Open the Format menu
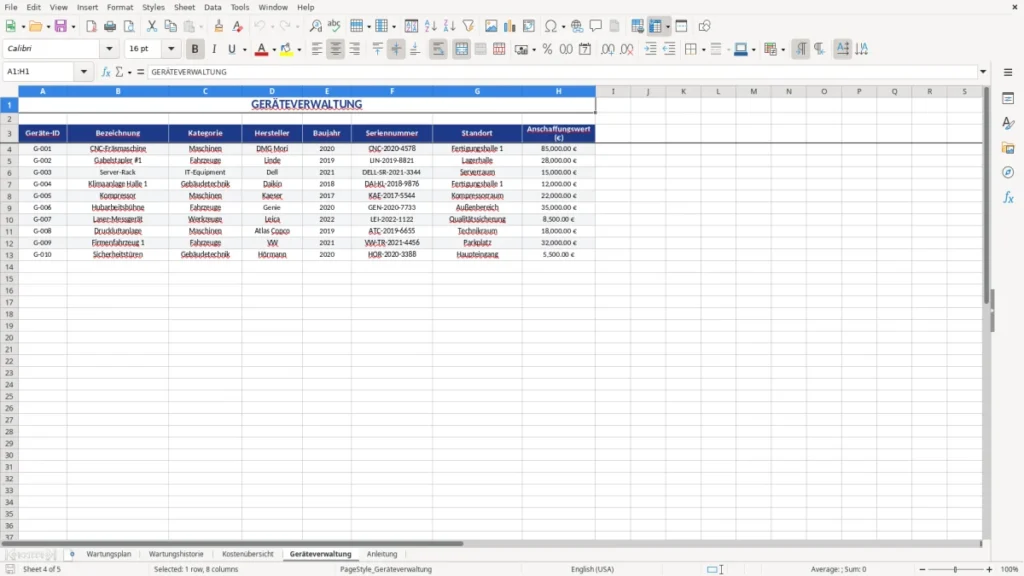Screen dimensions: 1024x576 [120, 7]
